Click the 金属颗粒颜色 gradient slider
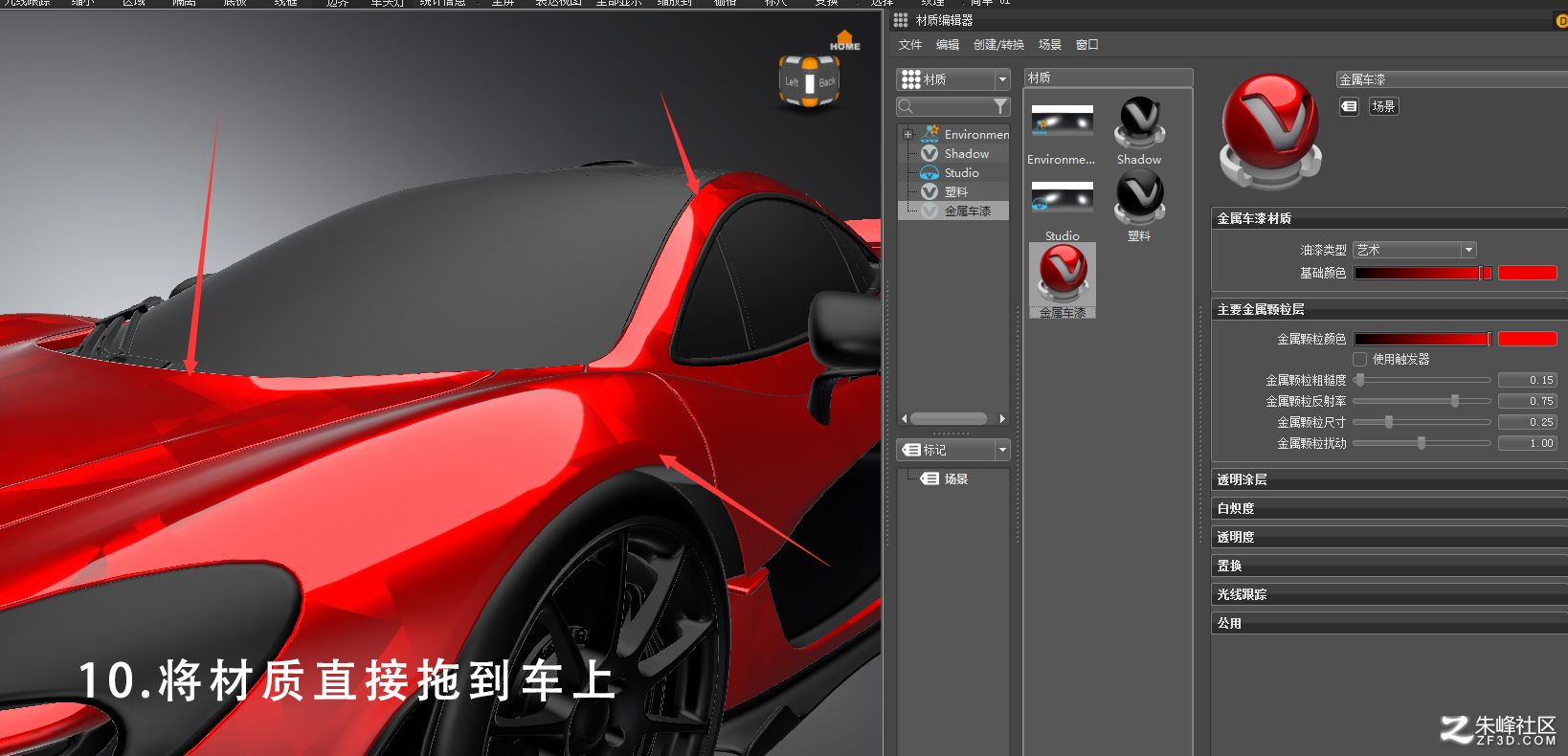This screenshot has width=1568, height=756. (x=1422, y=339)
